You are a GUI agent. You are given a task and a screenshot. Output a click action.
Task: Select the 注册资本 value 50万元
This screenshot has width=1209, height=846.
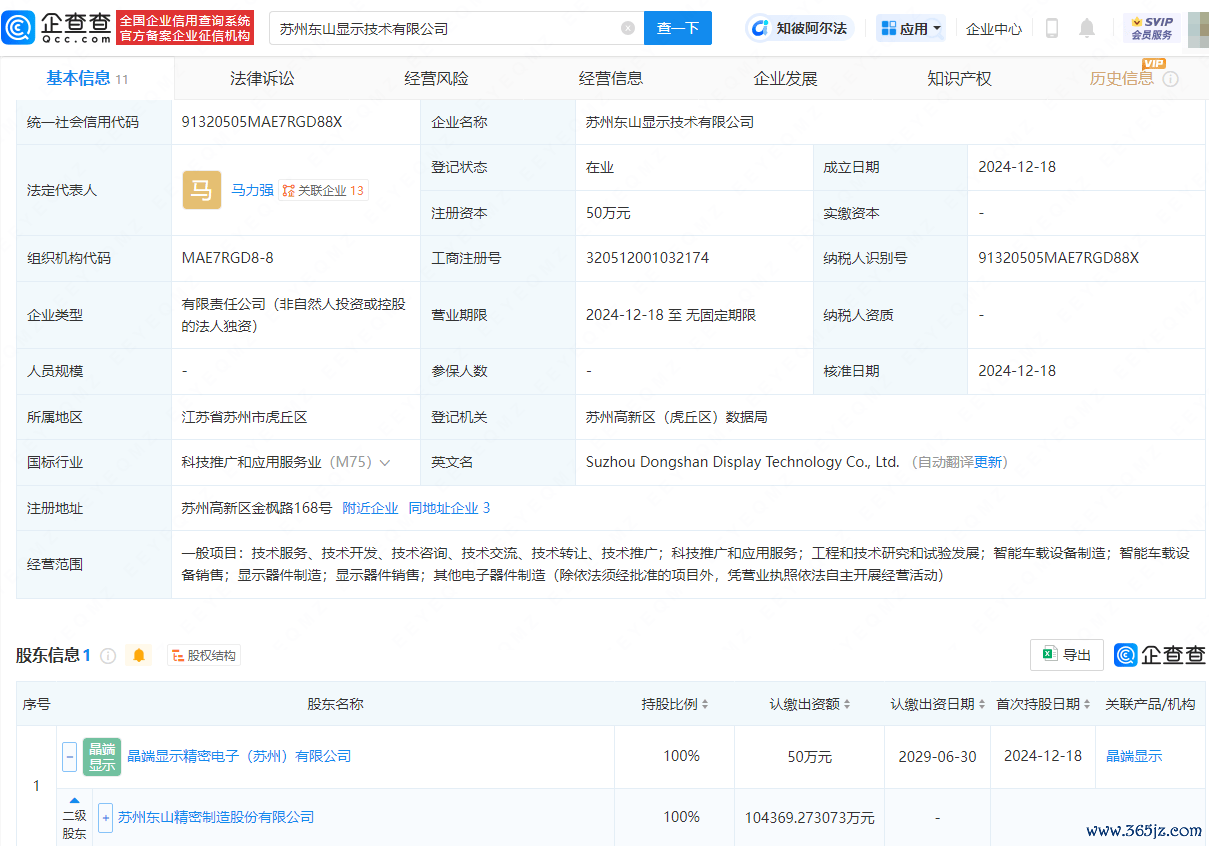pos(608,213)
